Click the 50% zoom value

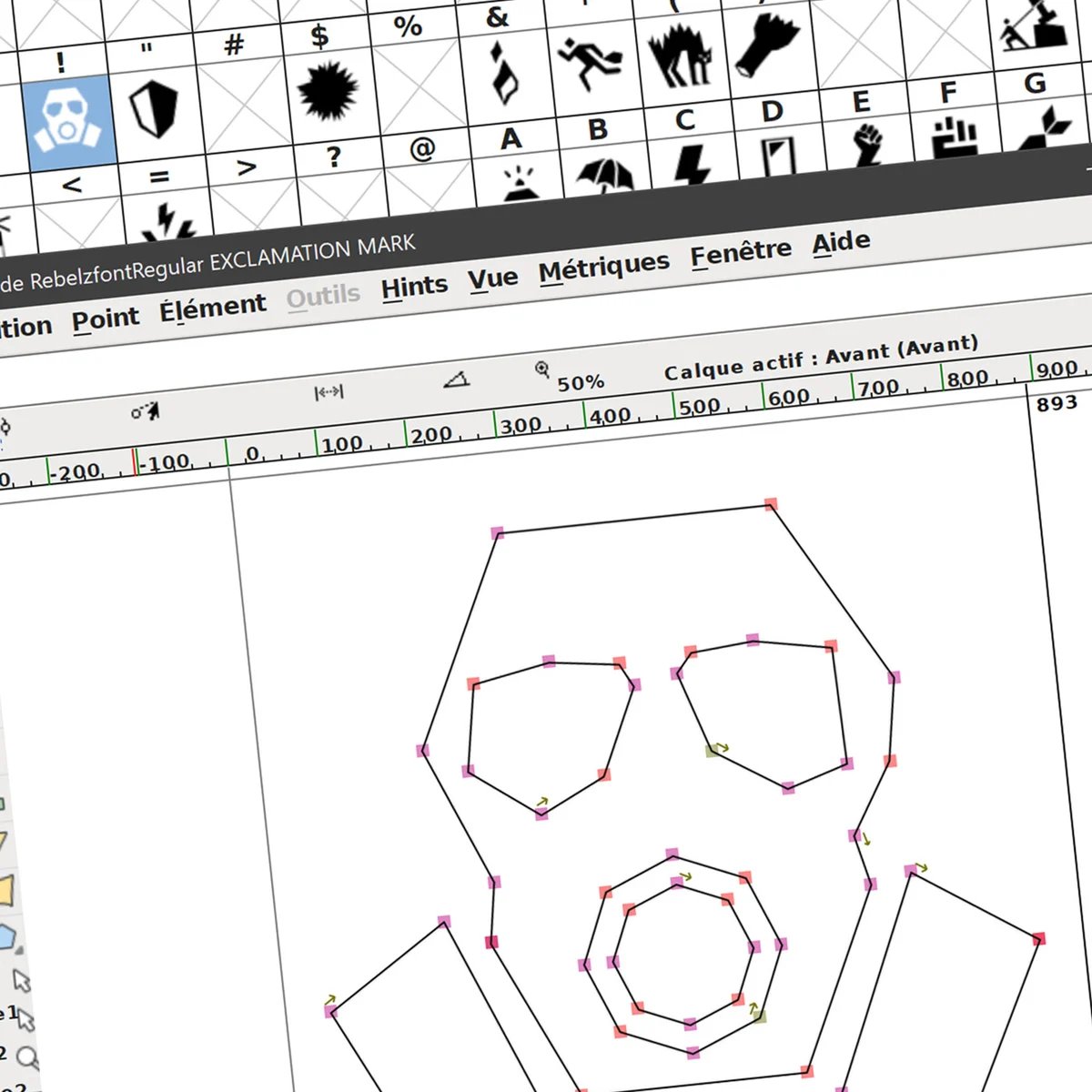pyautogui.click(x=581, y=383)
